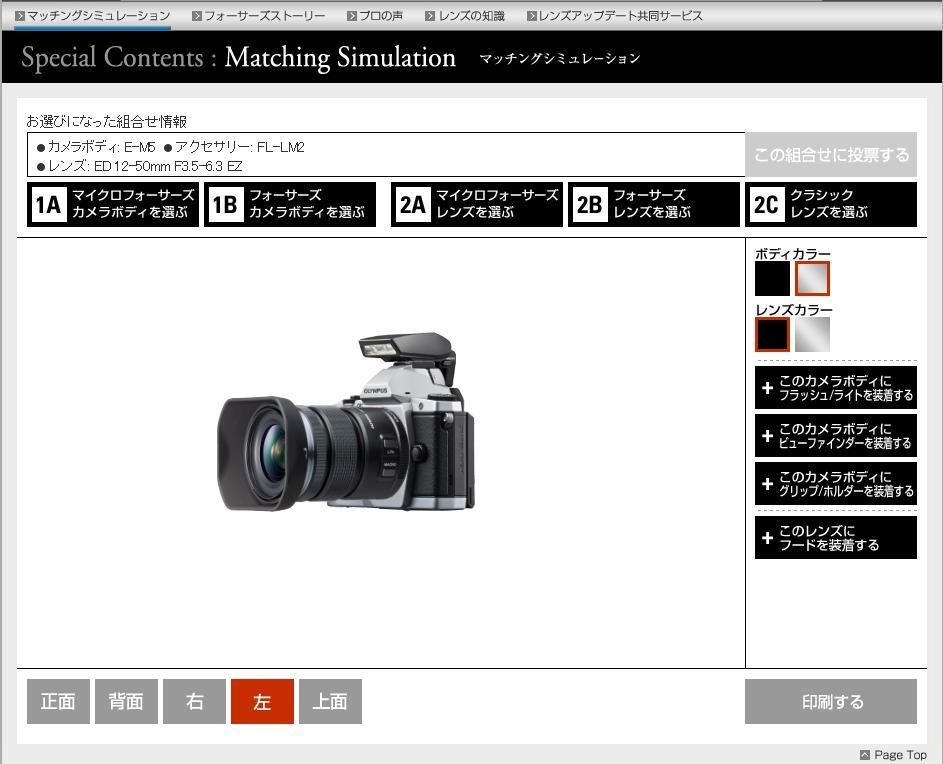Open 2A Micro Four Thirds lens selector
Viewport: 943px width, 764px height.
pyautogui.click(x=477, y=204)
